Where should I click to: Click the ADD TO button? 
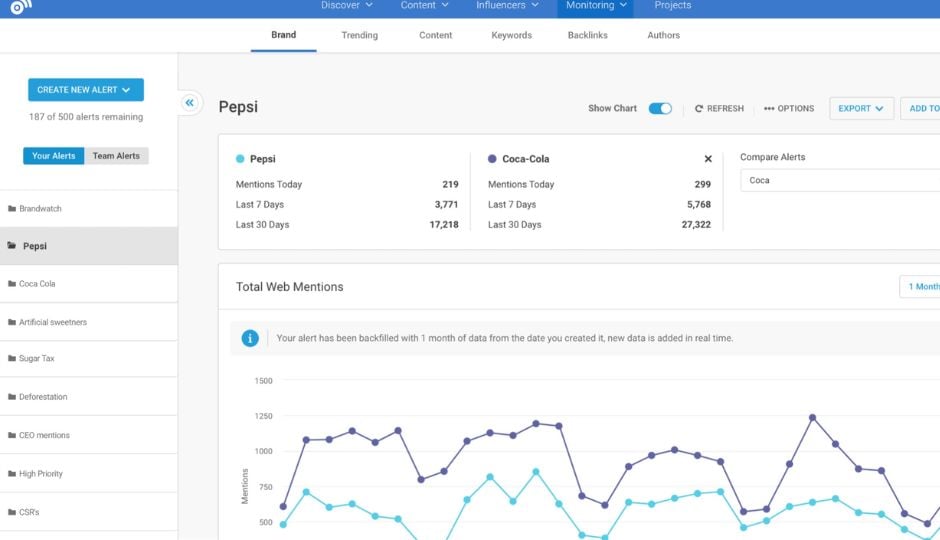[920, 108]
